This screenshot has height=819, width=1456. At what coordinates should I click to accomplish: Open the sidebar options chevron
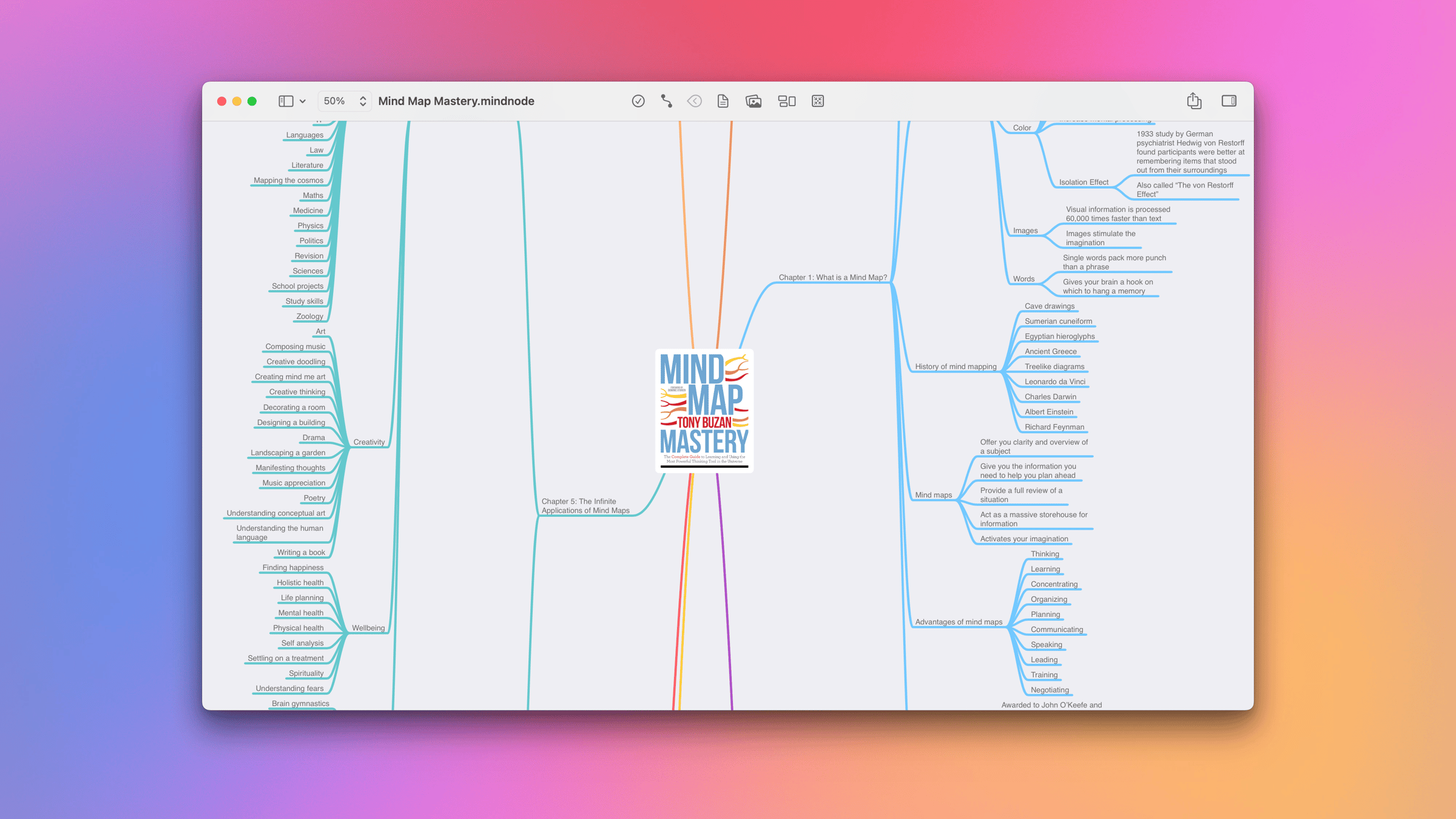click(x=303, y=101)
